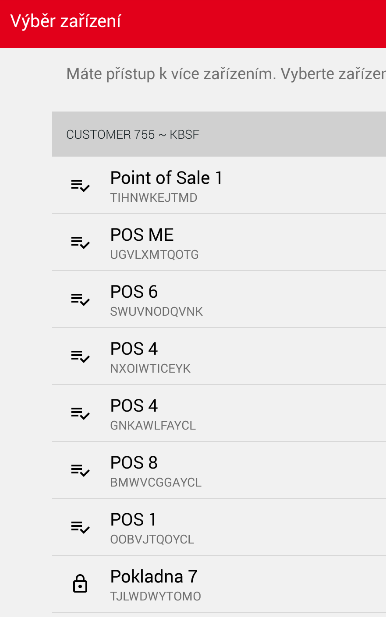
Task: Click checklist icon for device NXOIWTICEYK
Action: coord(80,357)
